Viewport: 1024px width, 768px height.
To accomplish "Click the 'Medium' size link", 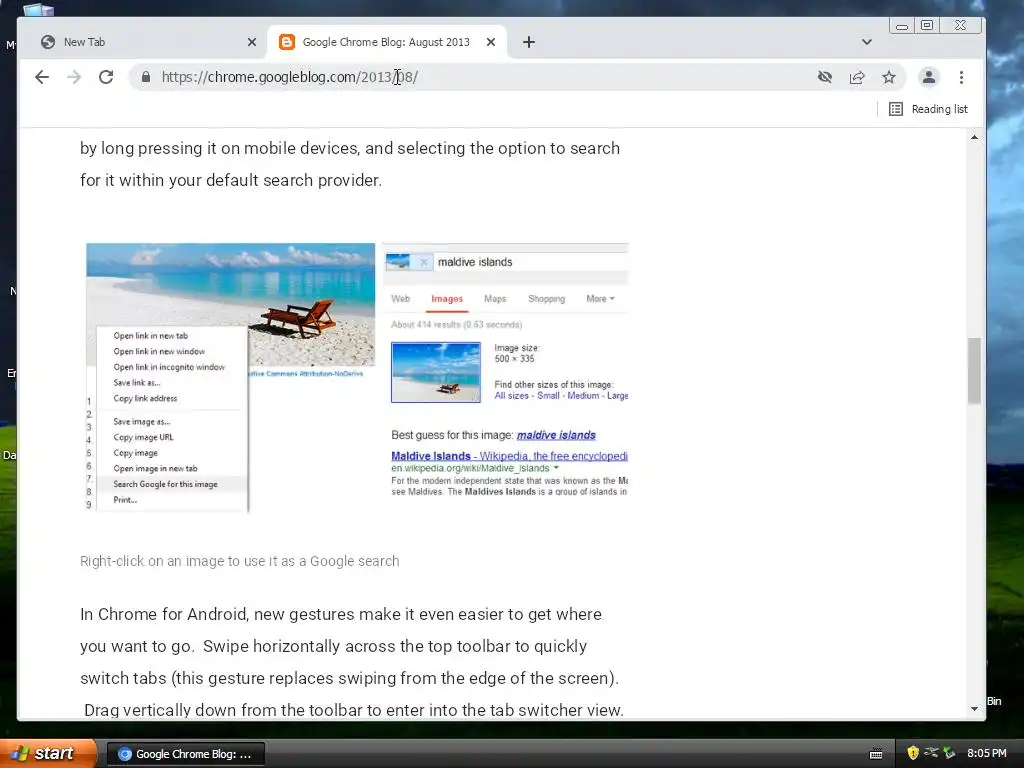I will coord(583,396).
